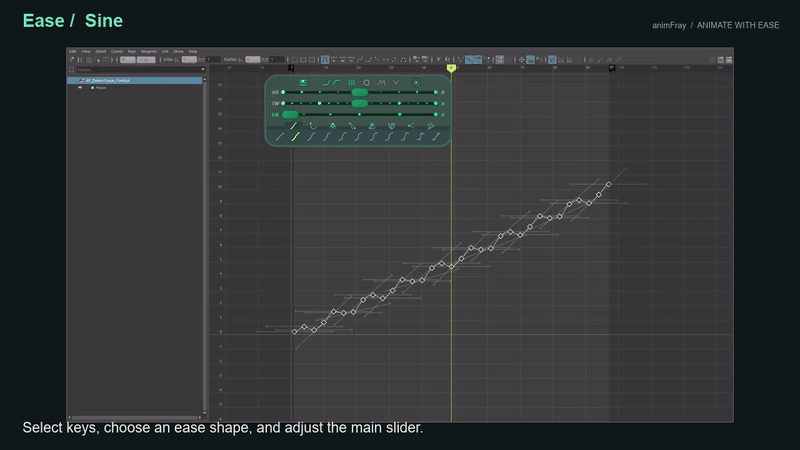Image resolution: width=800 pixels, height=450 pixels.
Task: Open the Show menu
Action: point(178,52)
